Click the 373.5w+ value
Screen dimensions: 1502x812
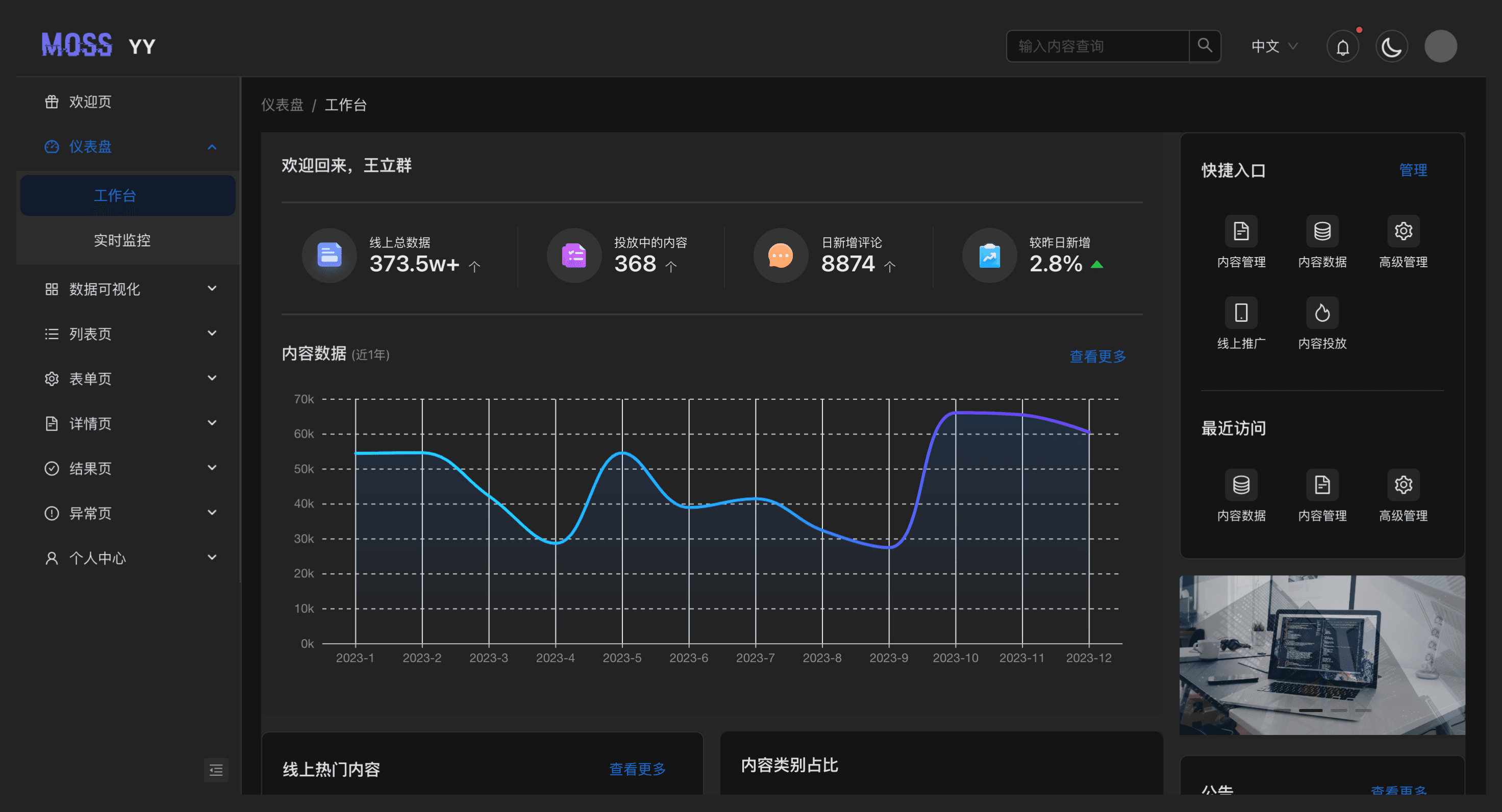click(415, 264)
